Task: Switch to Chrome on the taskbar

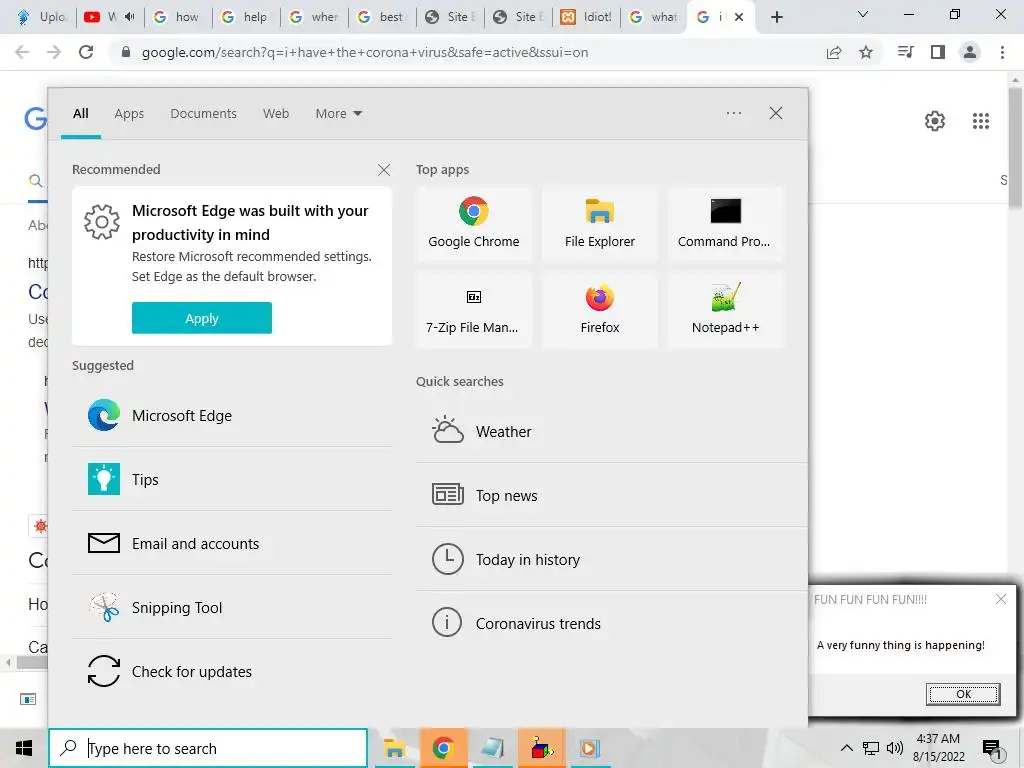Action: point(443,748)
